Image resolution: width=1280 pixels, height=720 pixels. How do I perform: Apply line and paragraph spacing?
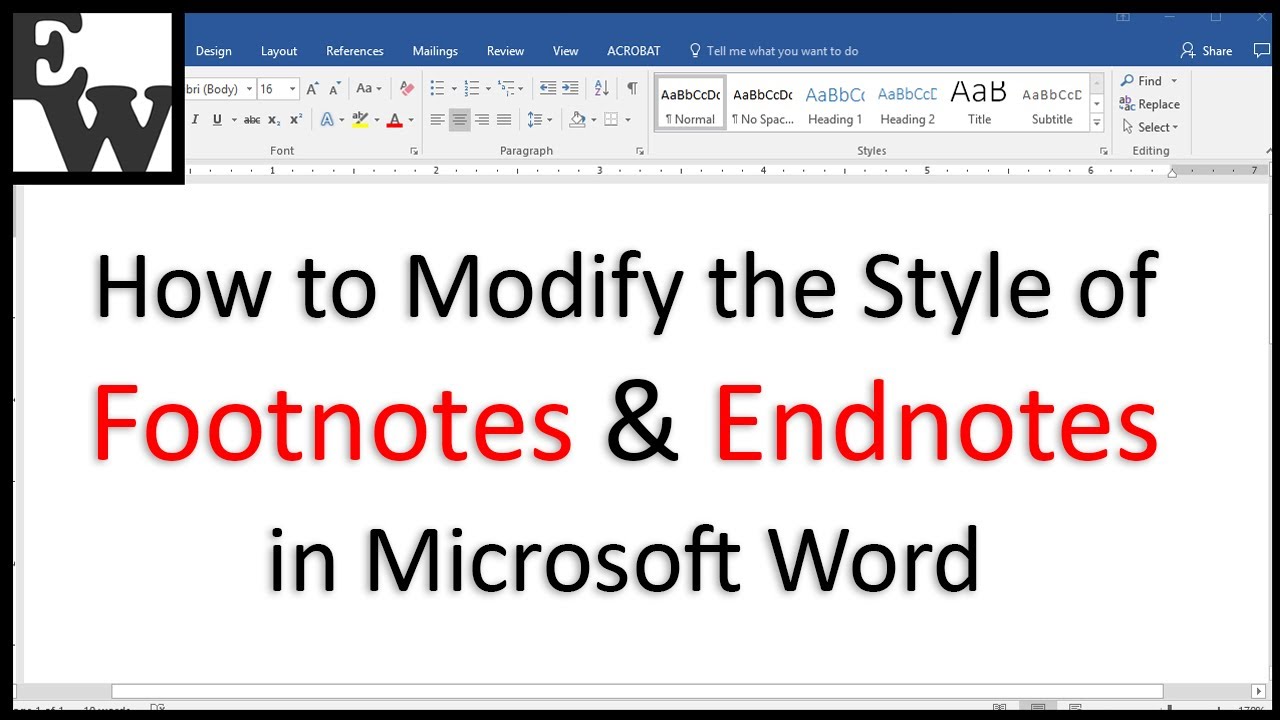(535, 120)
